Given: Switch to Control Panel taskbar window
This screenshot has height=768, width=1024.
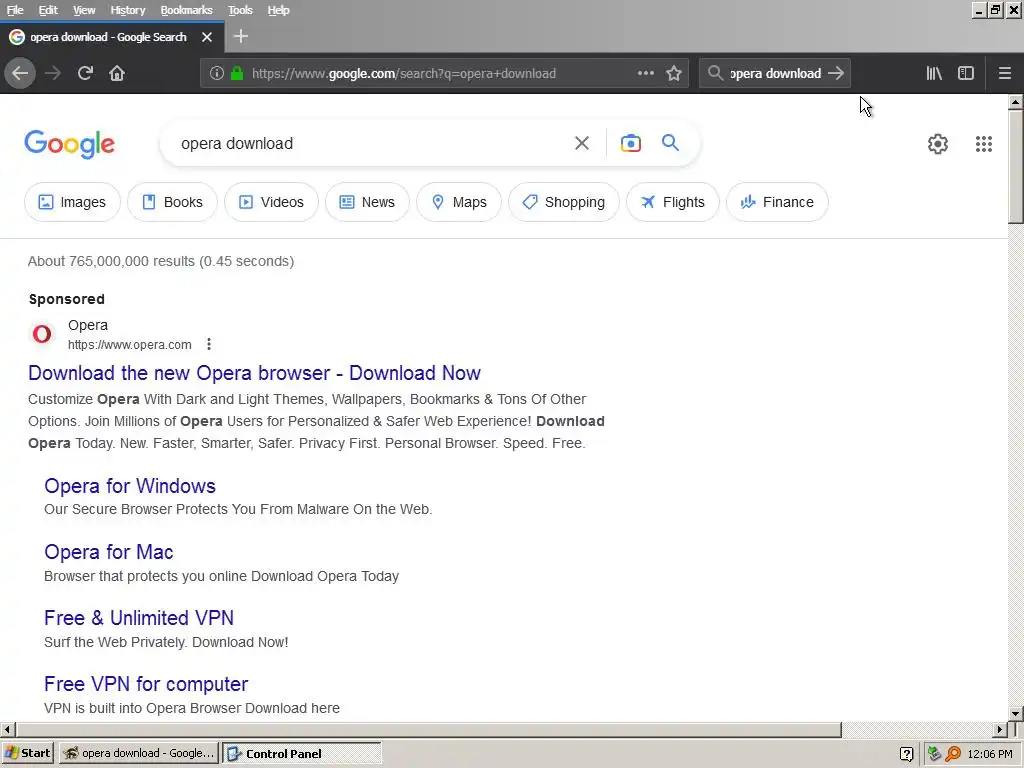Looking at the screenshot, I should pos(302,753).
